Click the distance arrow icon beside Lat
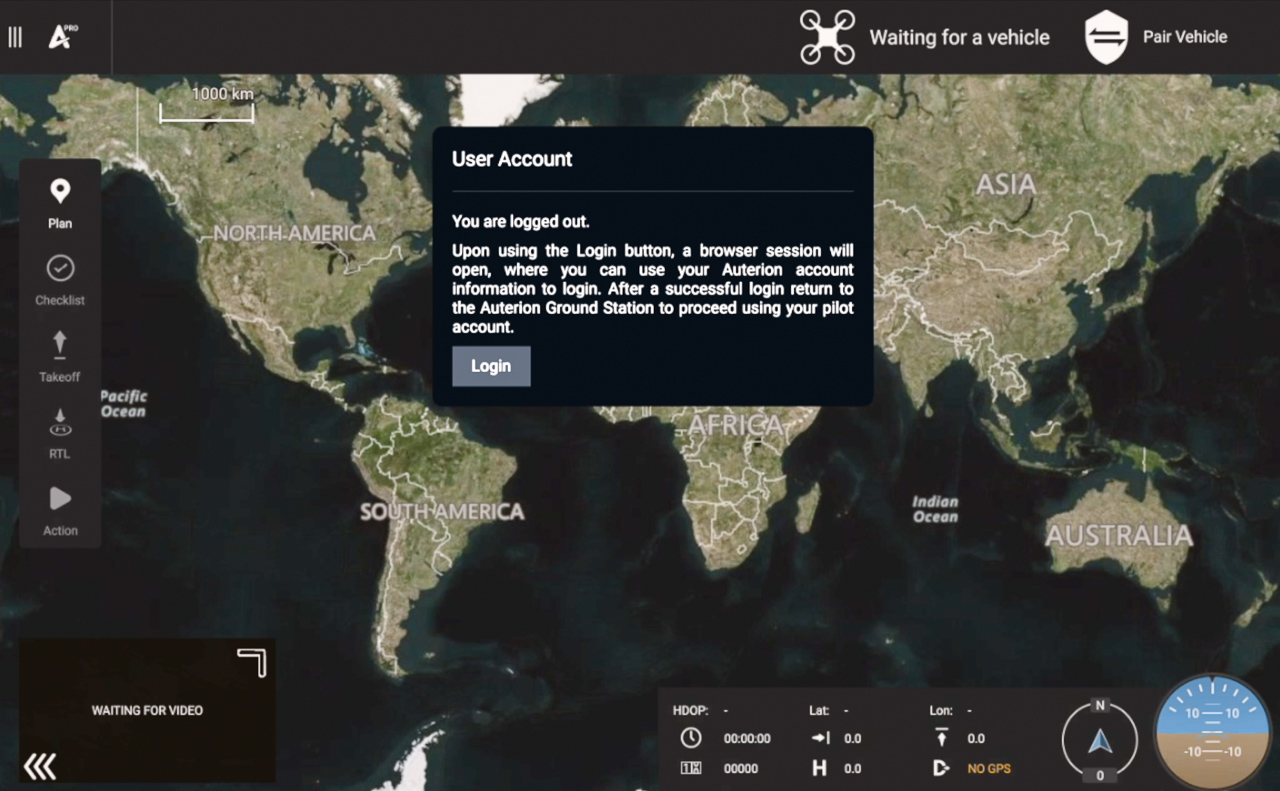1280x791 pixels. (820, 738)
